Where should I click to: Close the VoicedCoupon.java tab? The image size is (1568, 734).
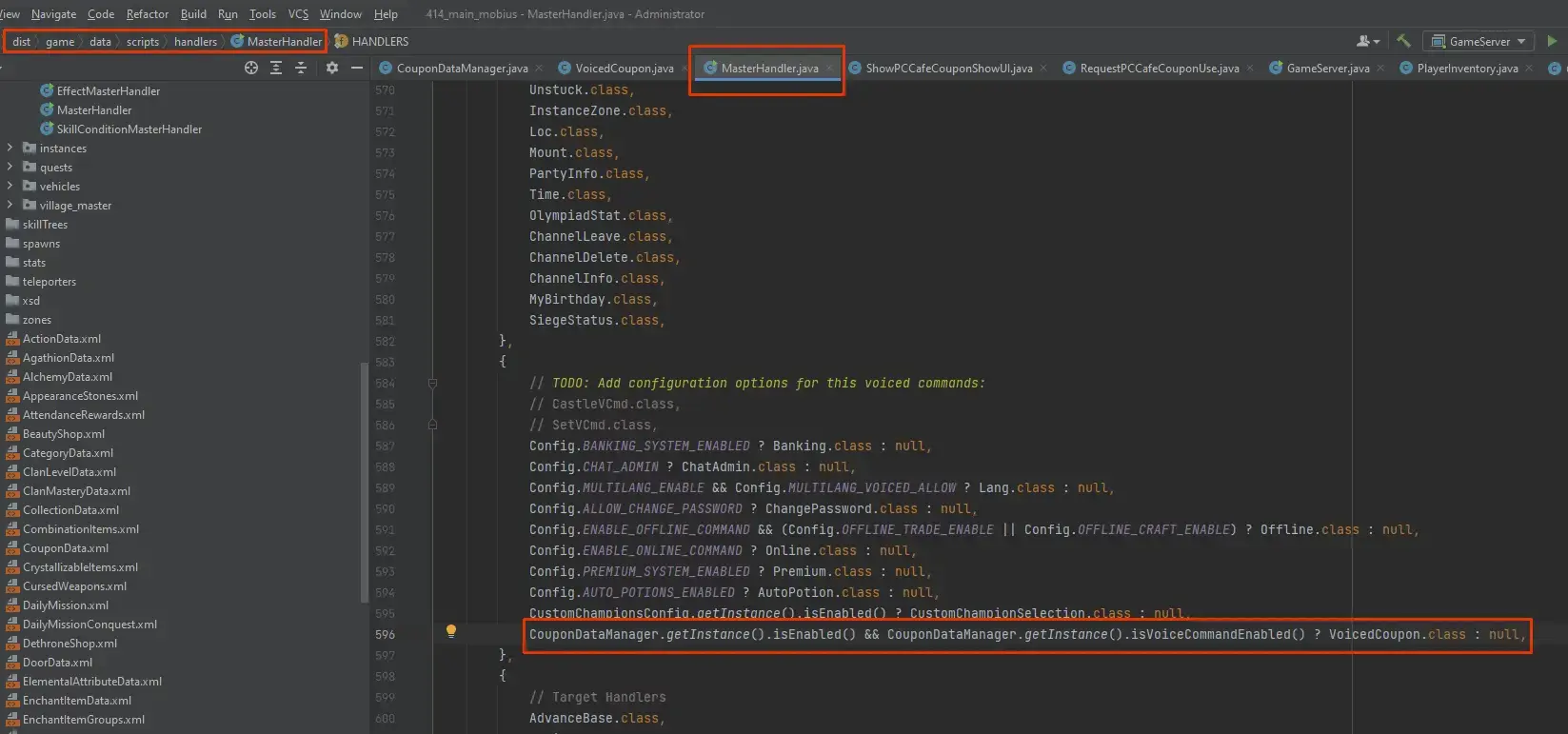685,68
